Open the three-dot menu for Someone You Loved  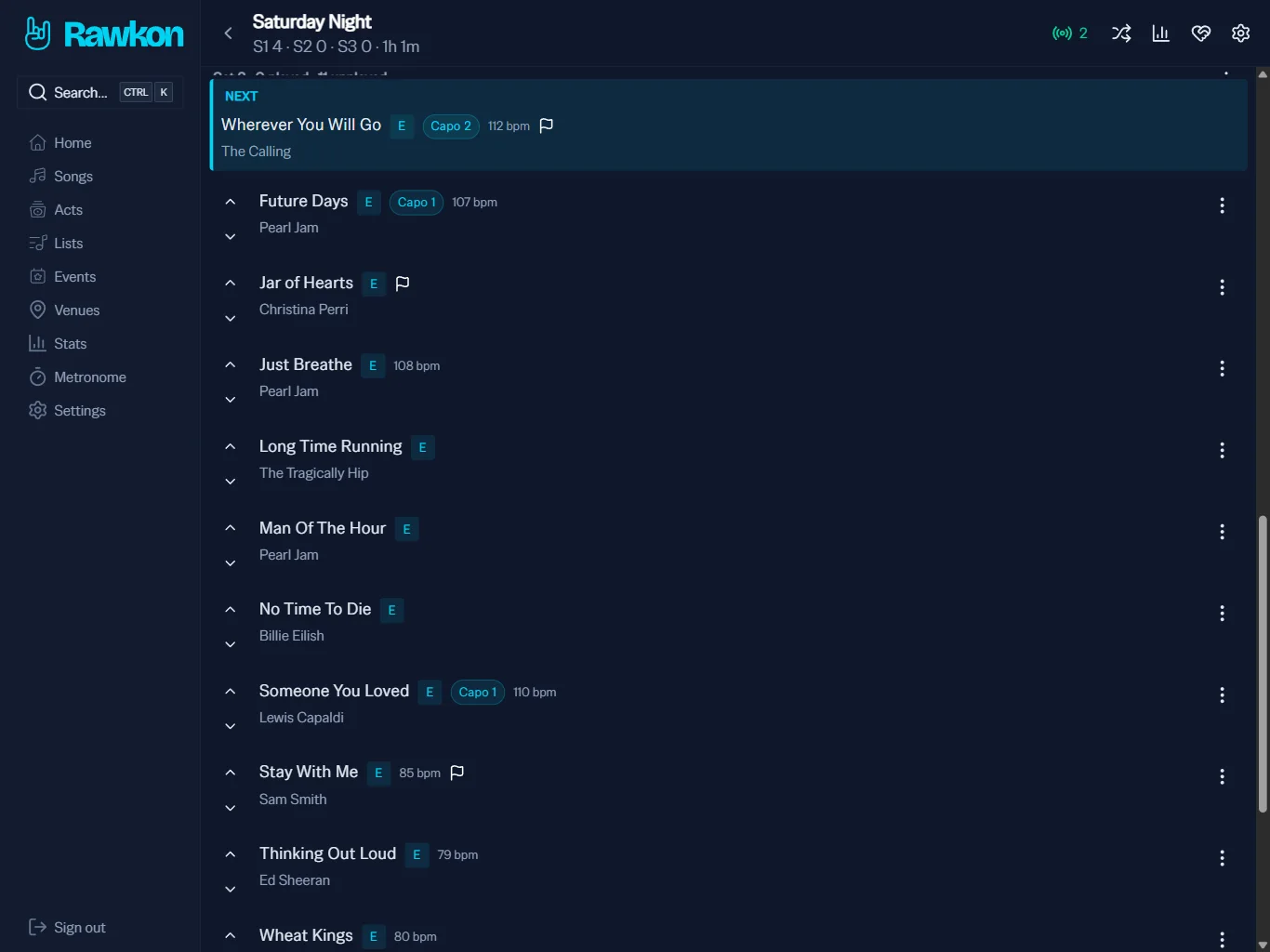click(1222, 694)
